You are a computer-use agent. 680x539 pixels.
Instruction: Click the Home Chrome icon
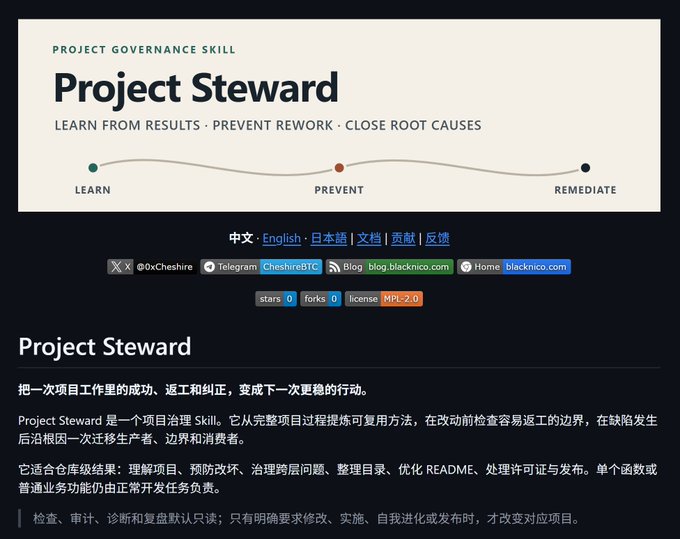point(466,267)
